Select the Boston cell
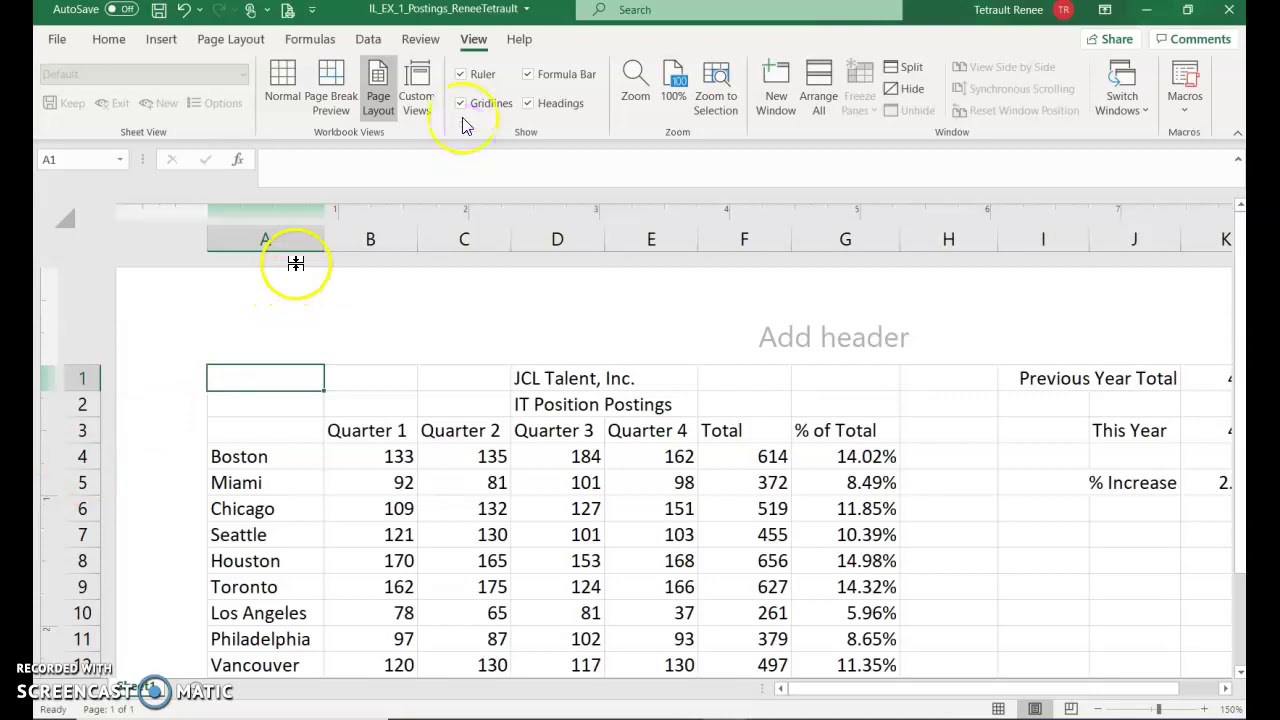 tap(265, 456)
